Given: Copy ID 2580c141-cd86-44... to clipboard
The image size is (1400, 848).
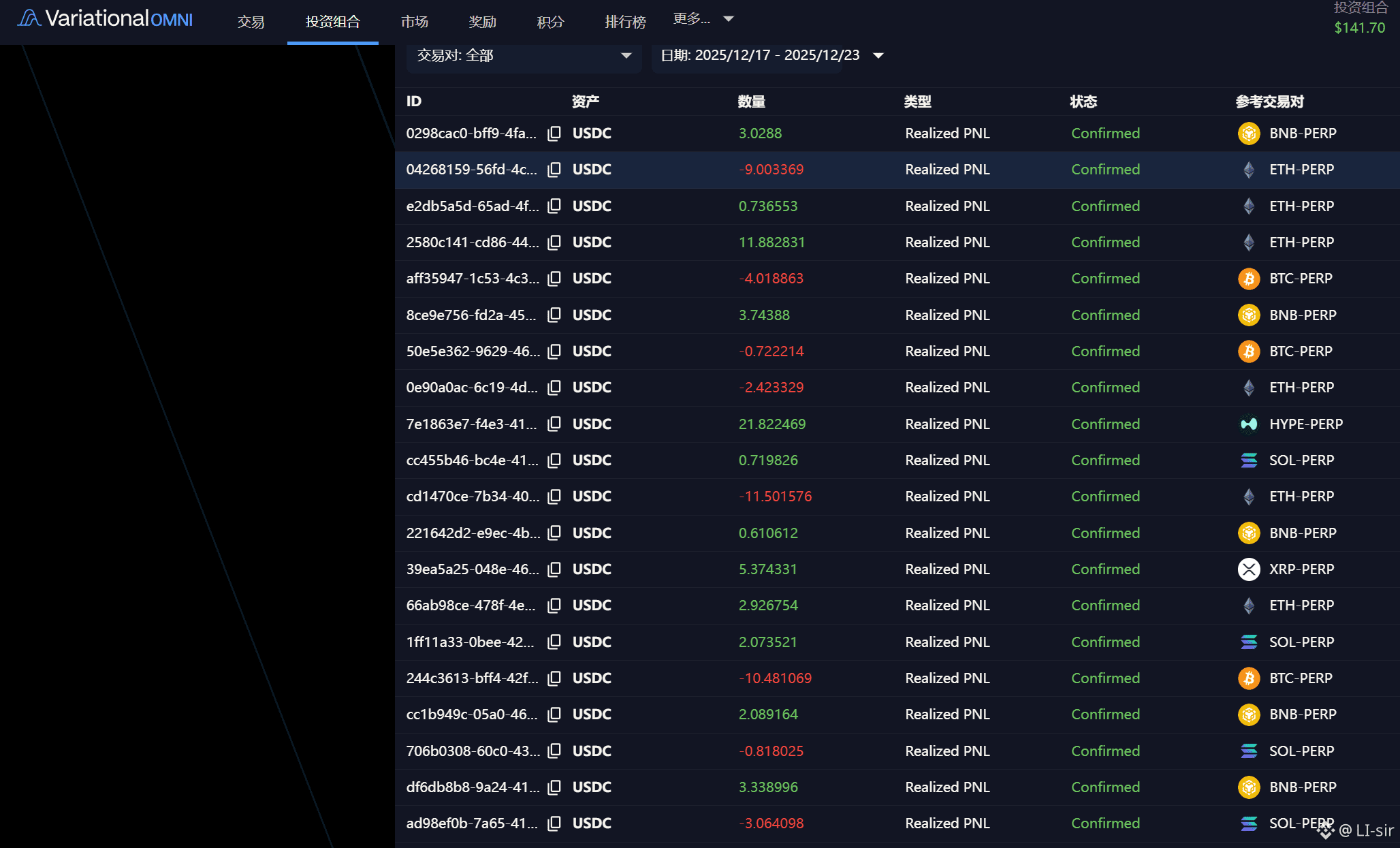Looking at the screenshot, I should click(x=554, y=242).
